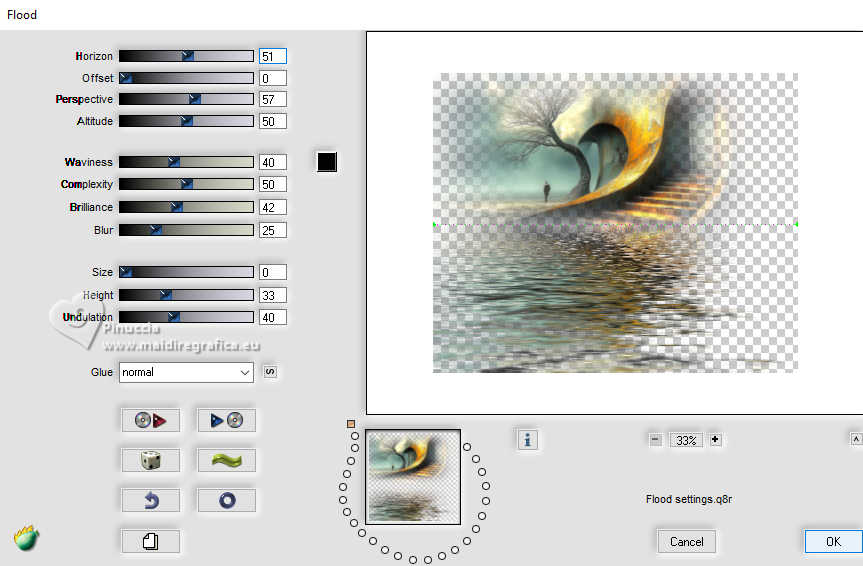
Task: Click the Size slider track
Action: (186, 272)
